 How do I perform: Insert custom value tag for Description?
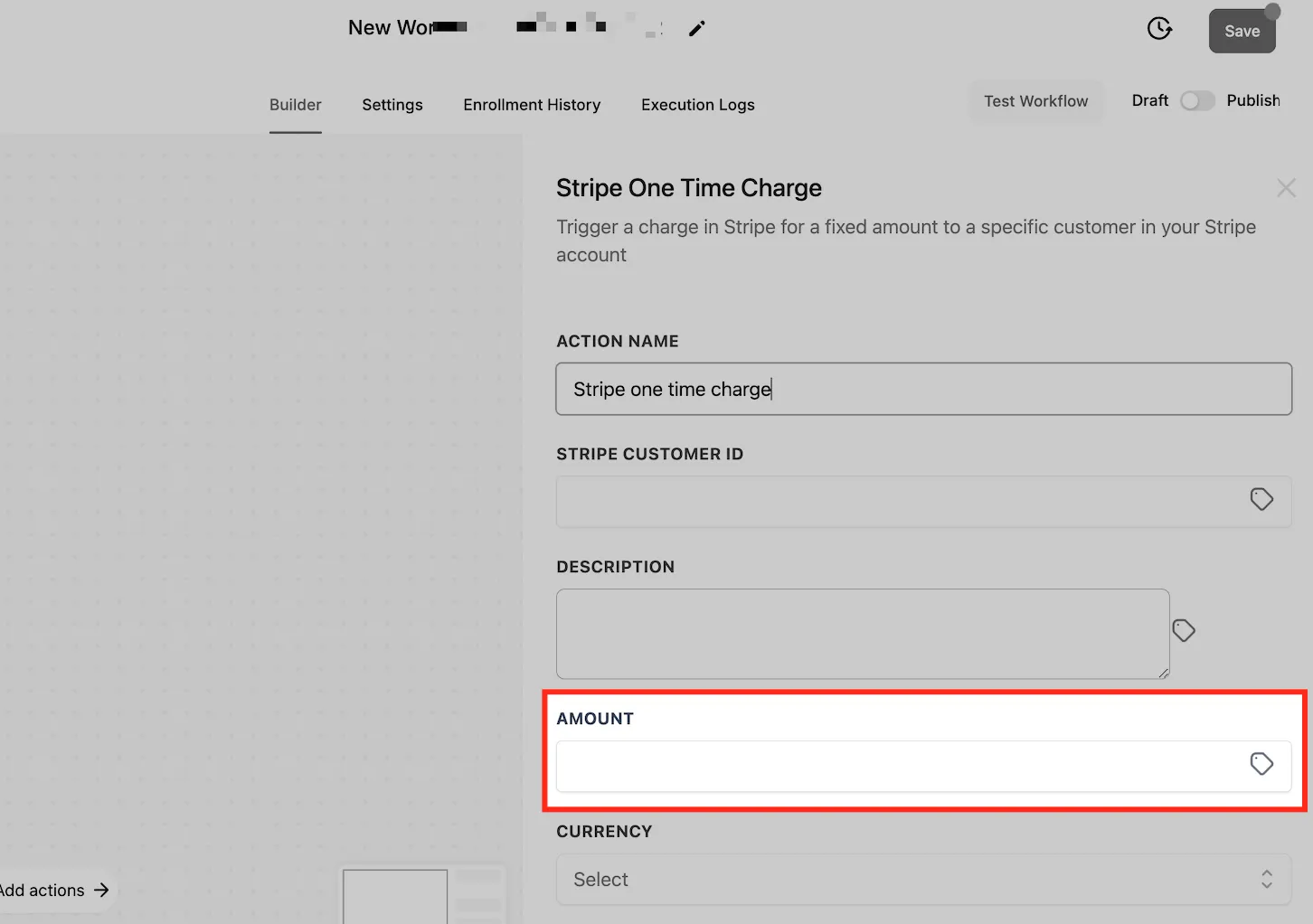[x=1184, y=630]
